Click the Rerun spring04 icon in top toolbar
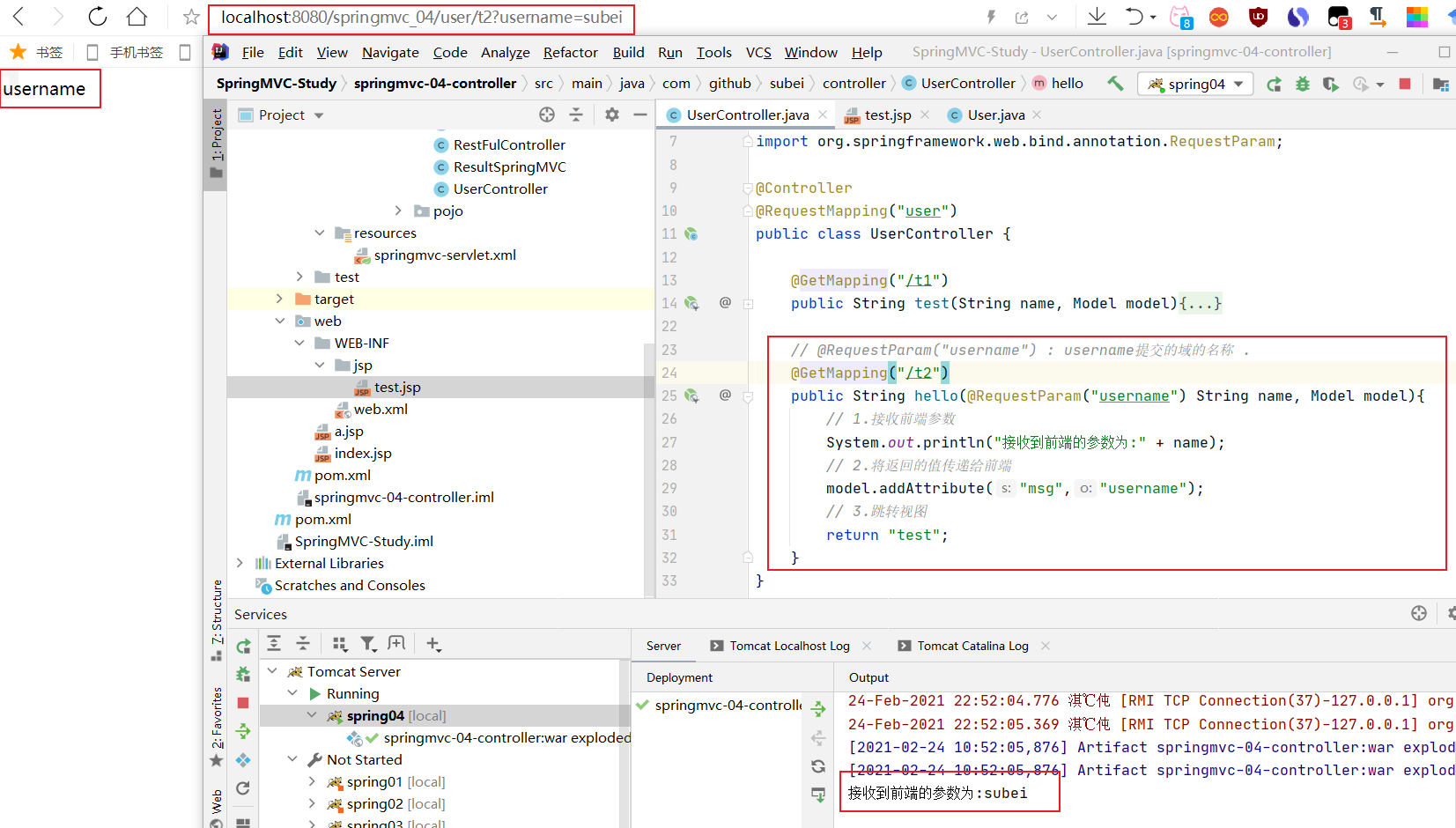Image resolution: width=1456 pixels, height=828 pixels. [1274, 84]
